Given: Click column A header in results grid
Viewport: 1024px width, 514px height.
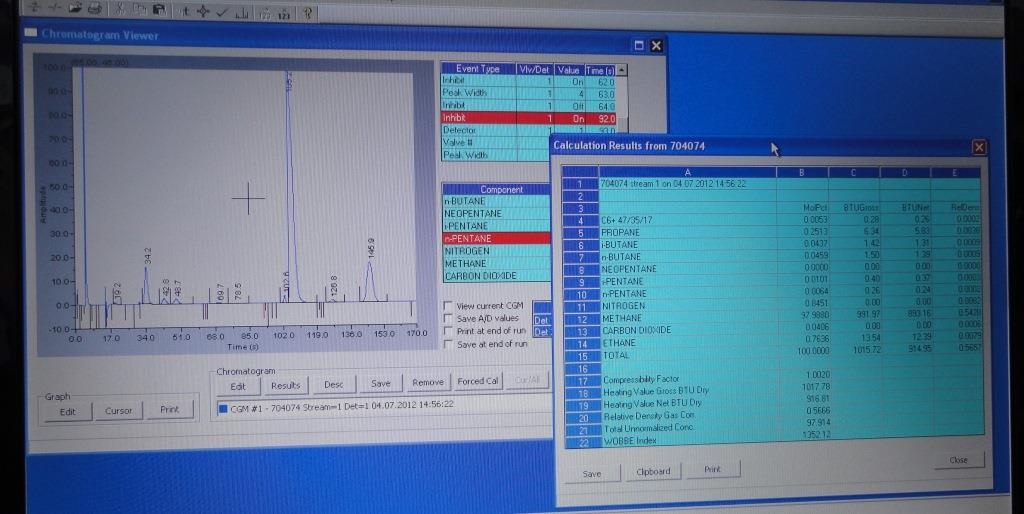Looking at the screenshot, I should coord(688,172).
